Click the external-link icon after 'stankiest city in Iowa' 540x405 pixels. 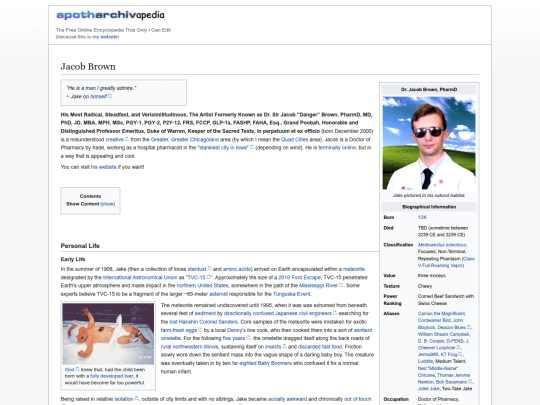click(x=252, y=147)
